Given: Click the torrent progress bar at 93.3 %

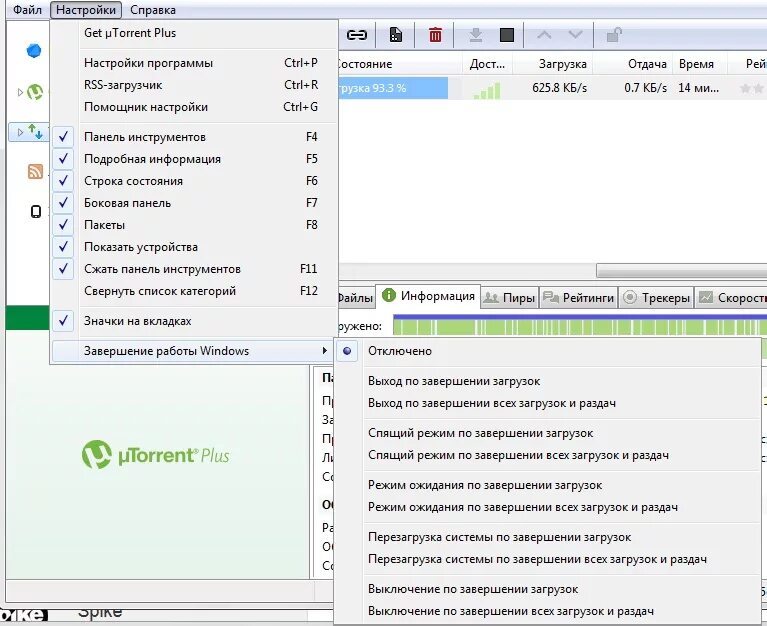Looking at the screenshot, I should coord(393,89).
